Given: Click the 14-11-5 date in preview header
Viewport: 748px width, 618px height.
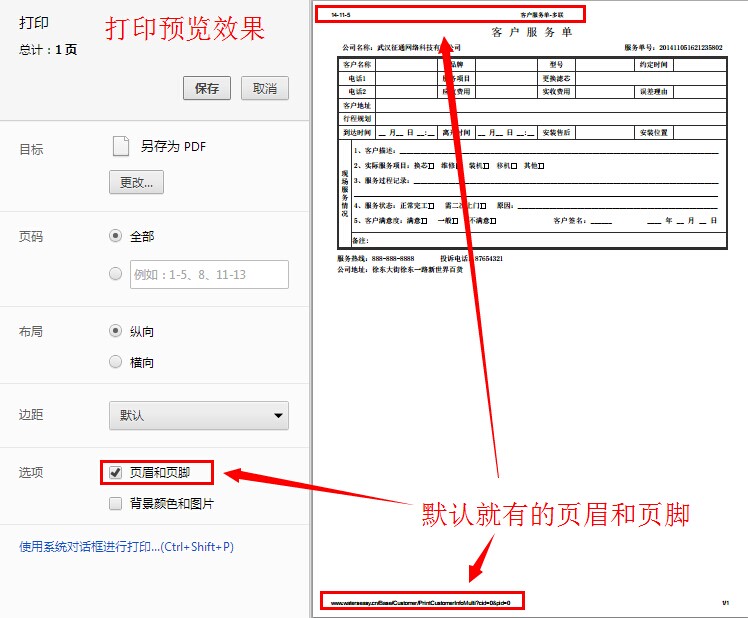Looking at the screenshot, I should click(327, 15).
